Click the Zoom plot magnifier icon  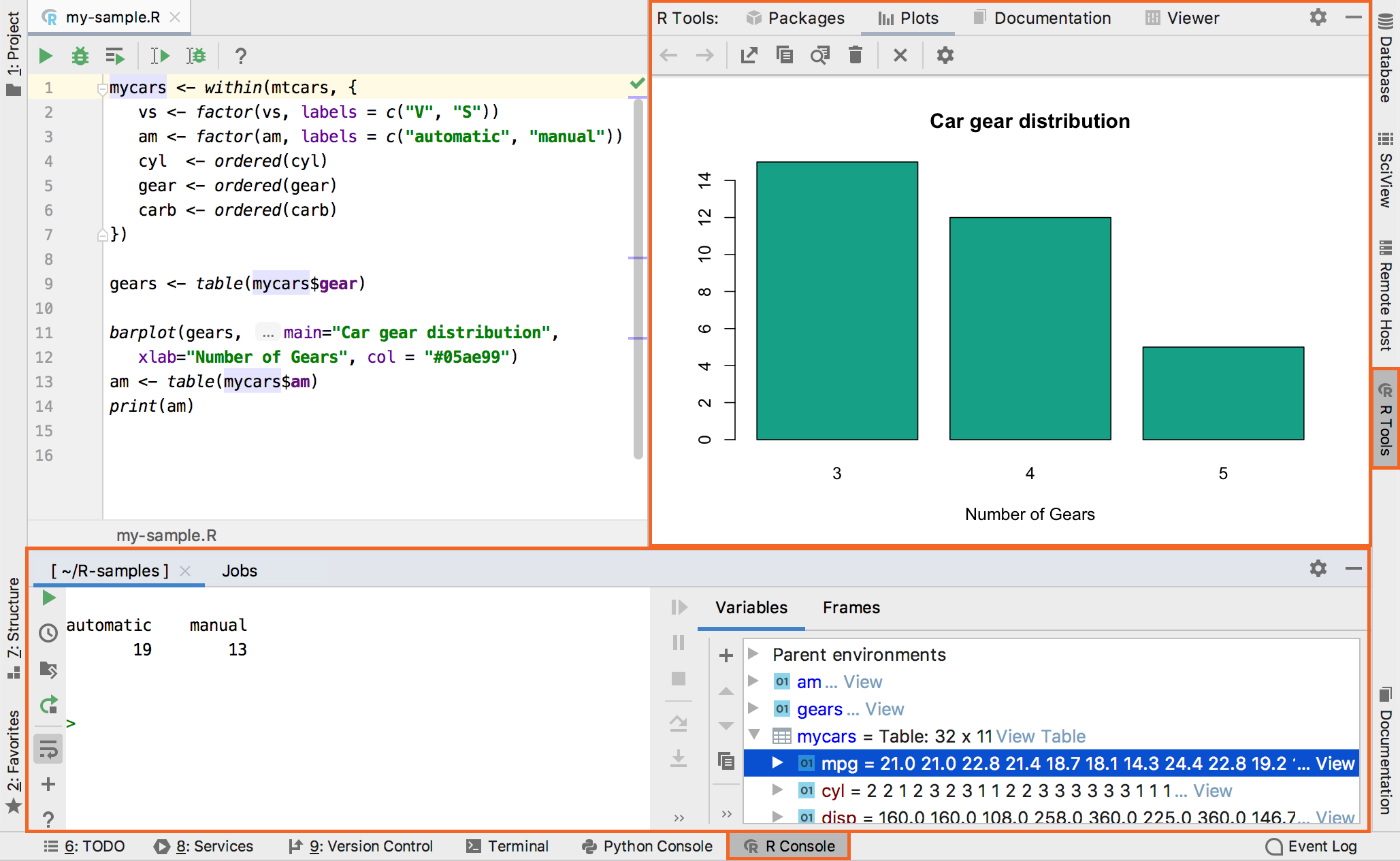[x=820, y=55]
